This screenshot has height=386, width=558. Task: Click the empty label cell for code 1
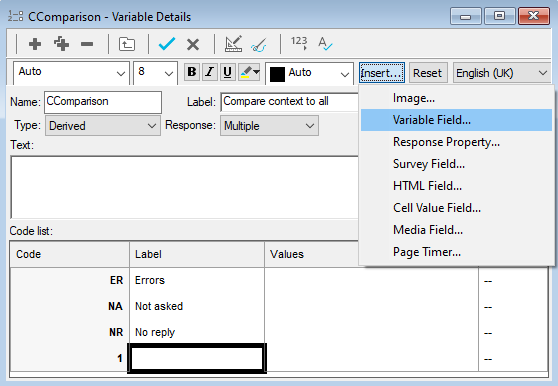(x=197, y=358)
